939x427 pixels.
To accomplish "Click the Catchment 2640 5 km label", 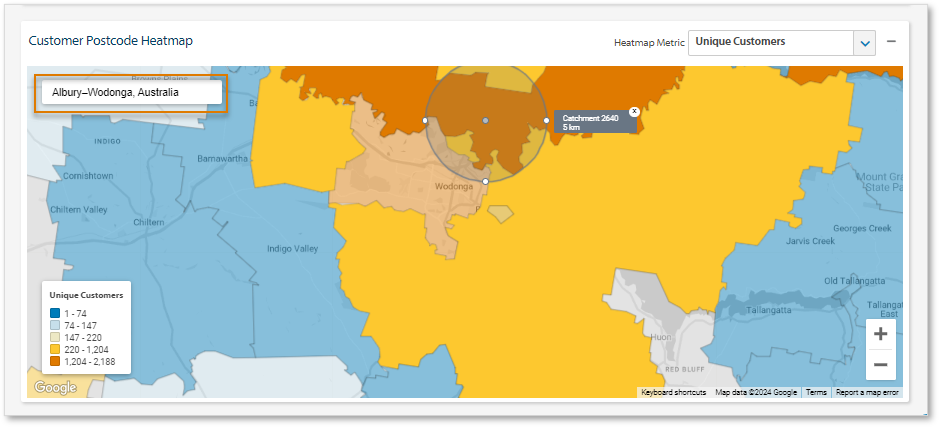I will pyautogui.click(x=592, y=123).
